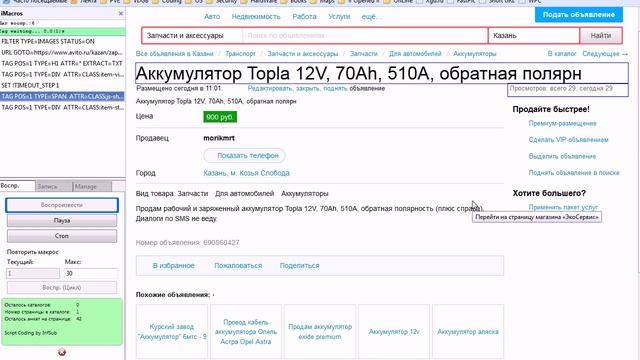Select macro line TAG POS=1 TYPE=H1 EXTRACT
The height and width of the screenshot is (360, 640).
(62, 64)
